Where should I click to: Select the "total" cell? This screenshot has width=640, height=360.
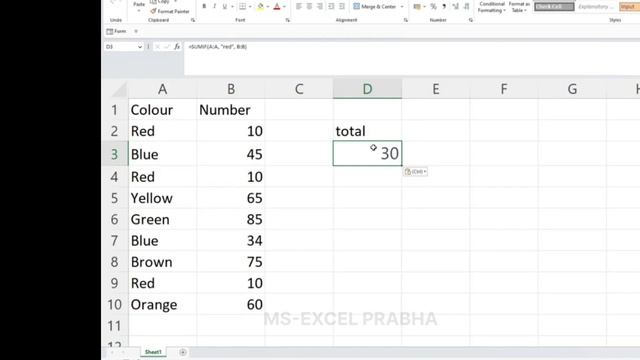pyautogui.click(x=367, y=131)
